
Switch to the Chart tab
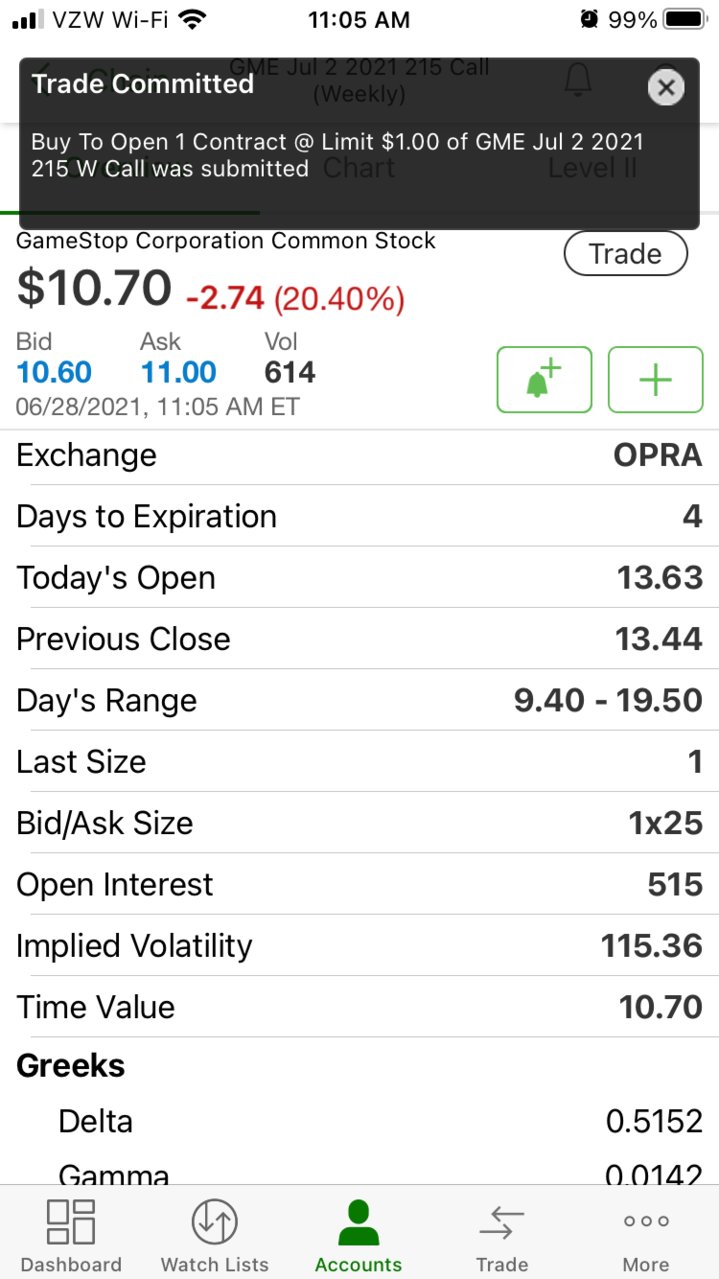pyautogui.click(x=359, y=168)
